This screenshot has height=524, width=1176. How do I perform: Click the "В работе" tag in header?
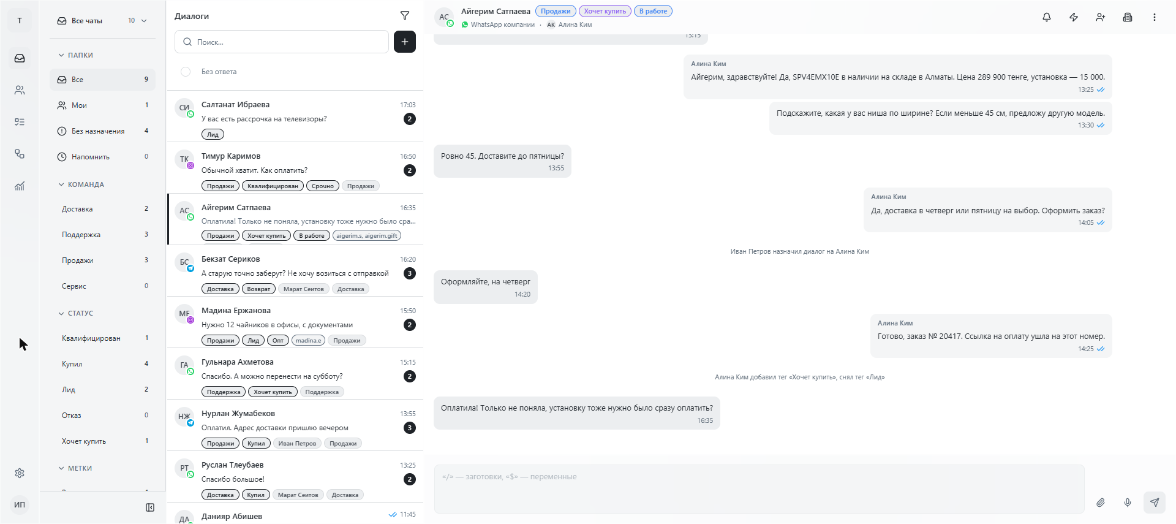[x=653, y=11]
